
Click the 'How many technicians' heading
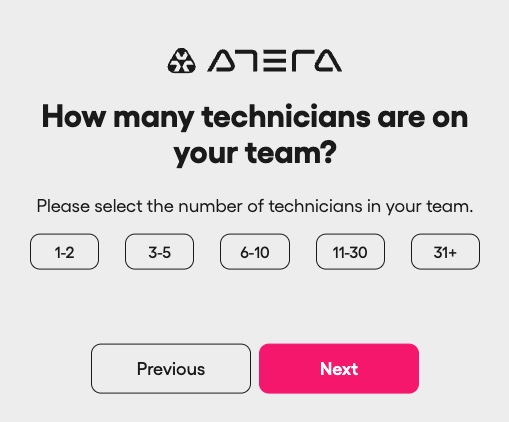pos(255,135)
